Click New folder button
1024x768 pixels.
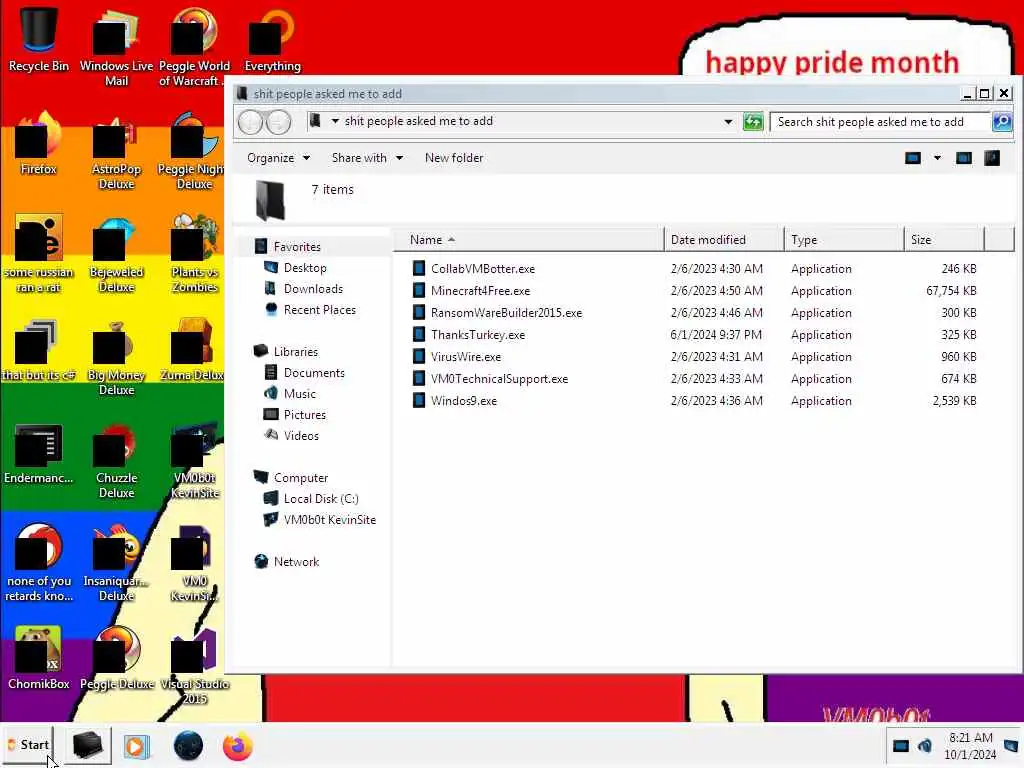(454, 158)
